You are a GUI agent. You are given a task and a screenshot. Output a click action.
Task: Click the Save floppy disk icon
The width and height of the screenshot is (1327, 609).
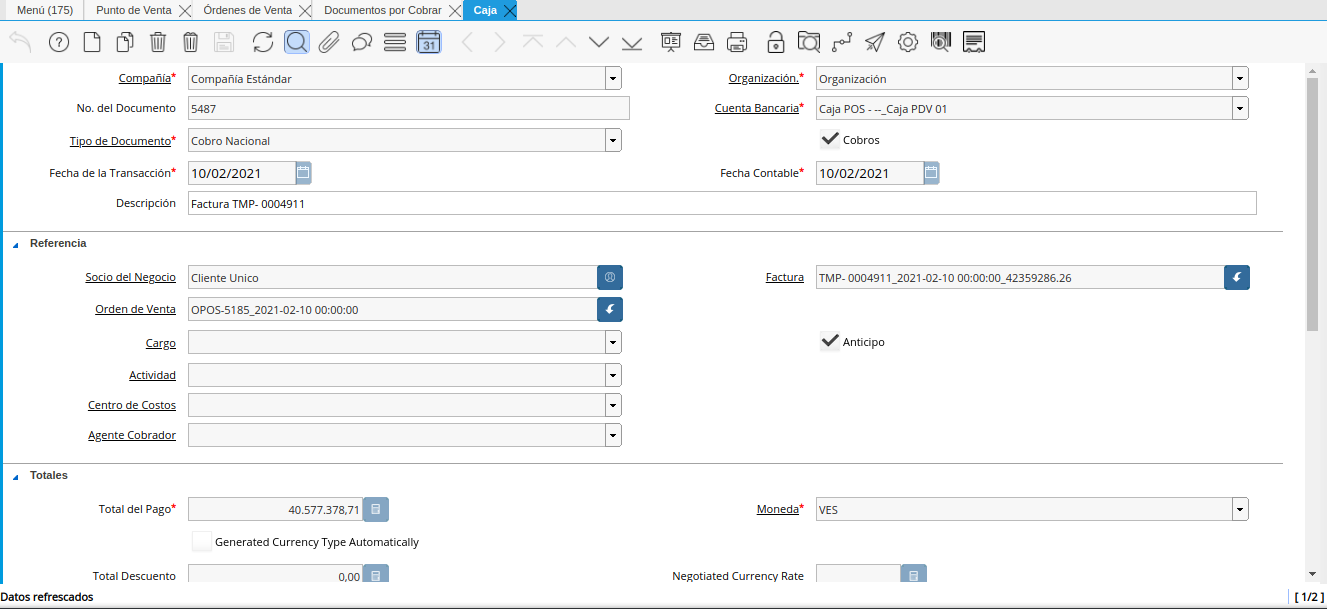(224, 42)
